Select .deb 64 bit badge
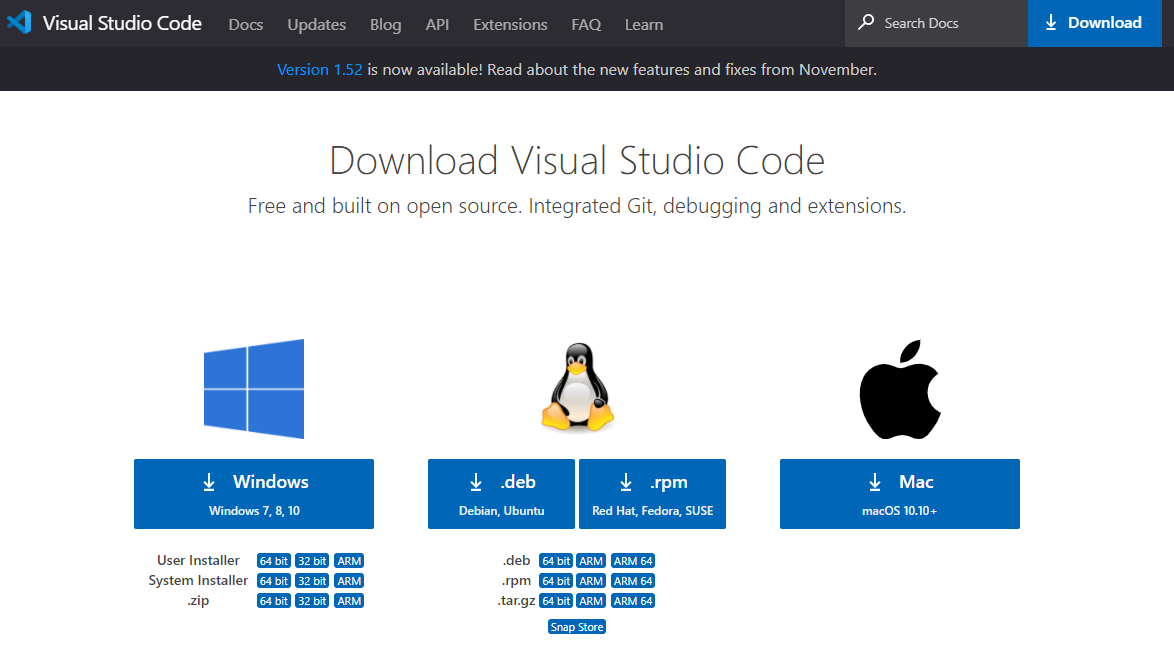 click(556, 561)
